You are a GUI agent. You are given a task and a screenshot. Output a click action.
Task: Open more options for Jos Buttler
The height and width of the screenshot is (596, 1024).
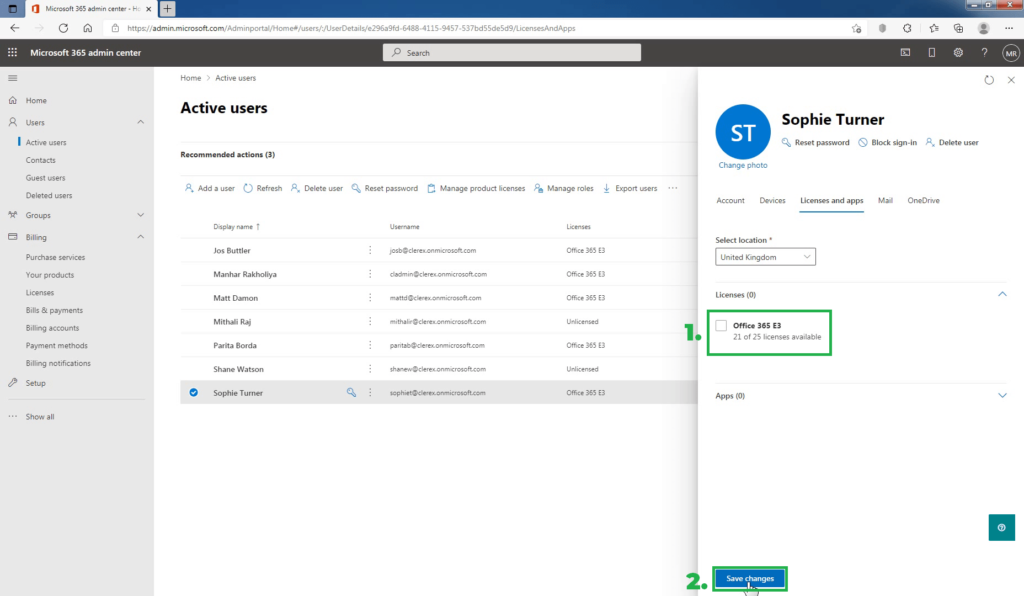click(370, 250)
